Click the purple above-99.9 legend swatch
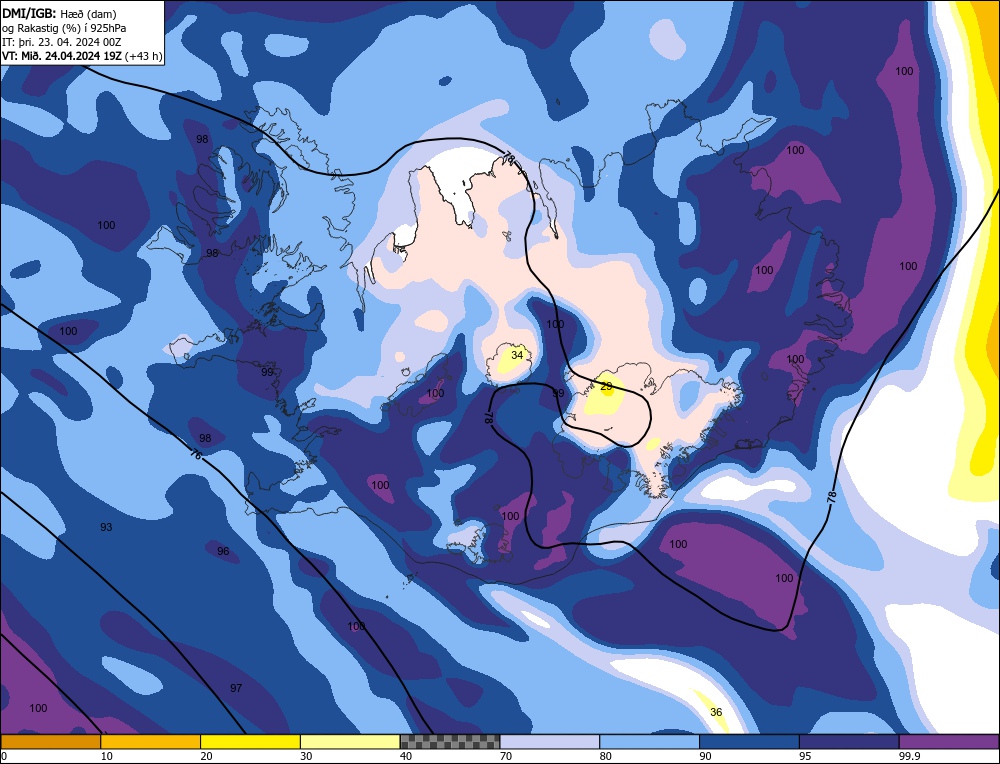 pos(949,741)
